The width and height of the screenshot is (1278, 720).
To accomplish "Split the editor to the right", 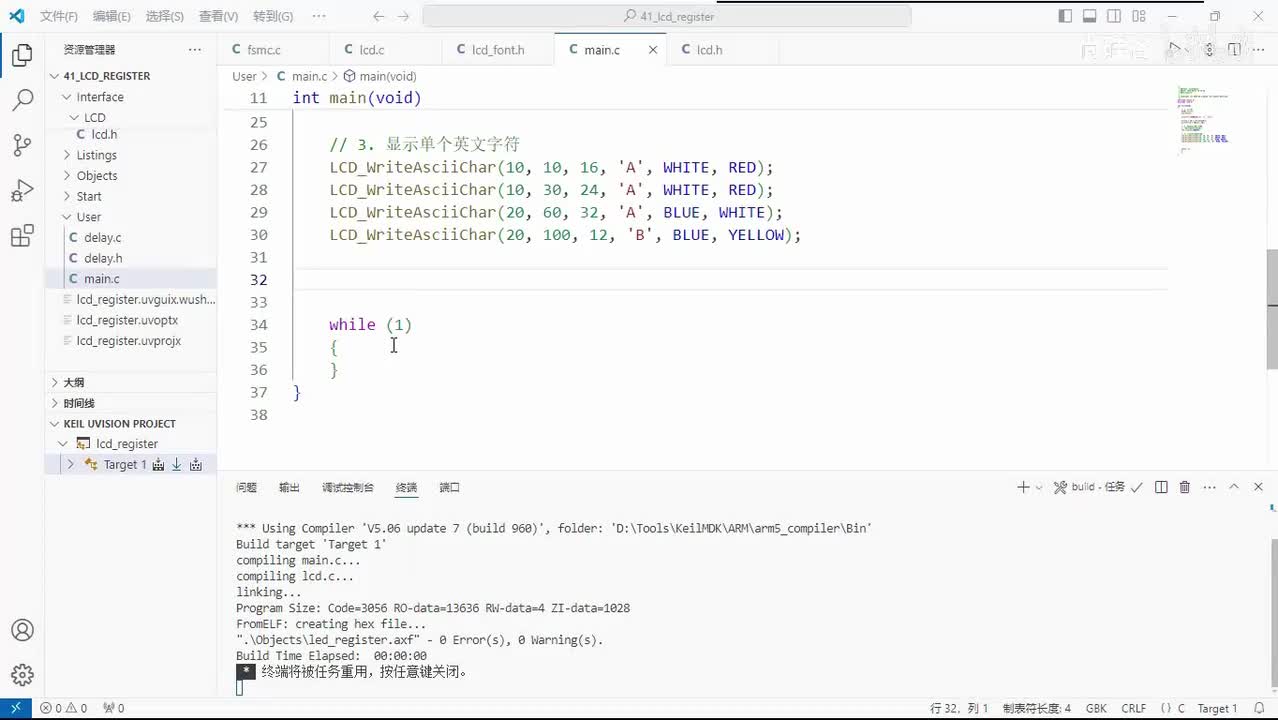I will pos(1234,49).
